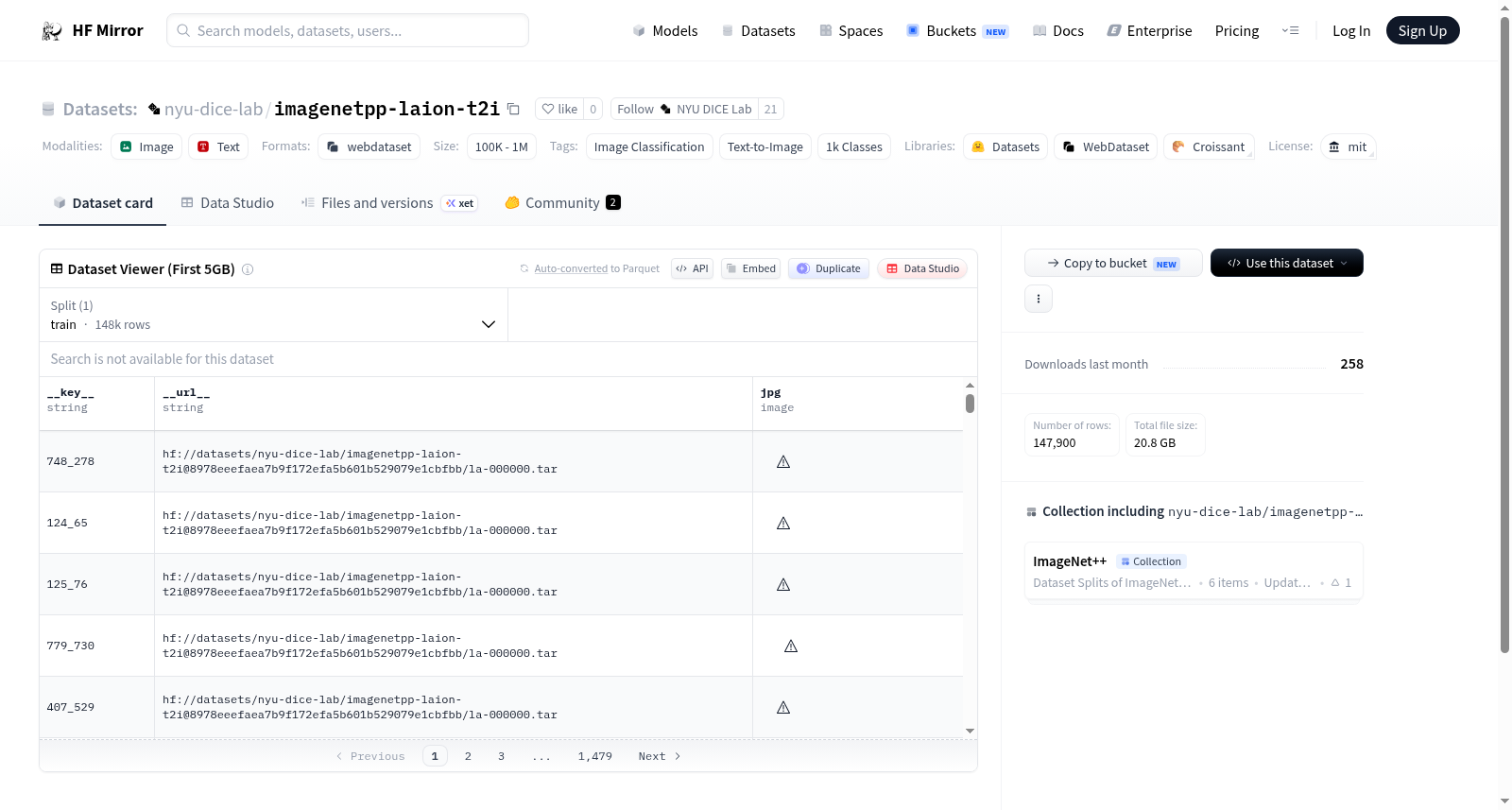Click the collection upvote triangle icon
The width and height of the screenshot is (1512, 810).
(x=1335, y=583)
